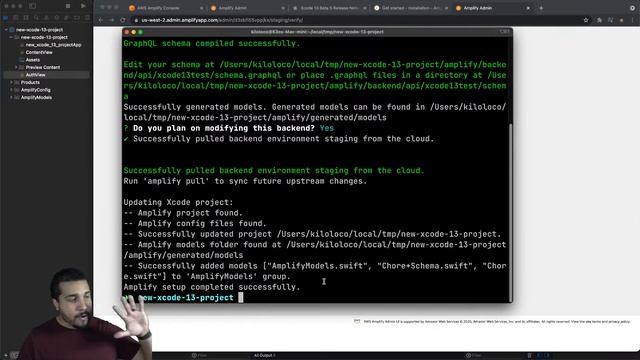Click the add button at navigator bottom-left
This screenshot has height=360, width=640.
(x=6, y=356)
